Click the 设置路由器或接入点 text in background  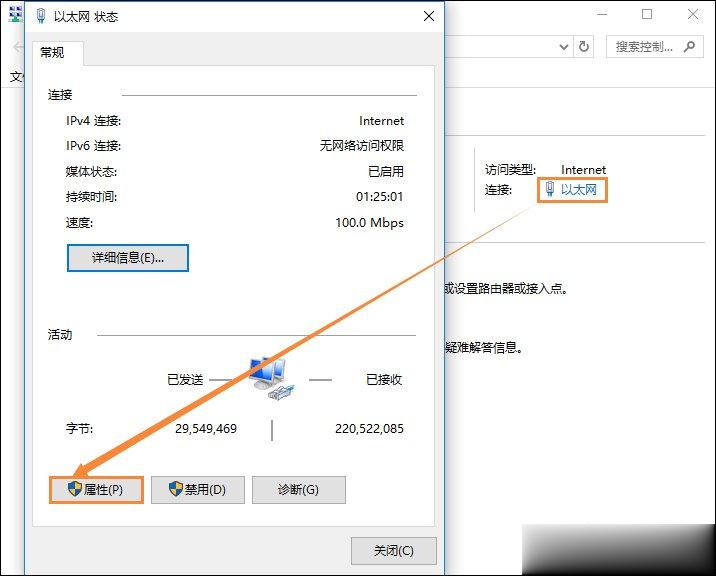pos(511,289)
